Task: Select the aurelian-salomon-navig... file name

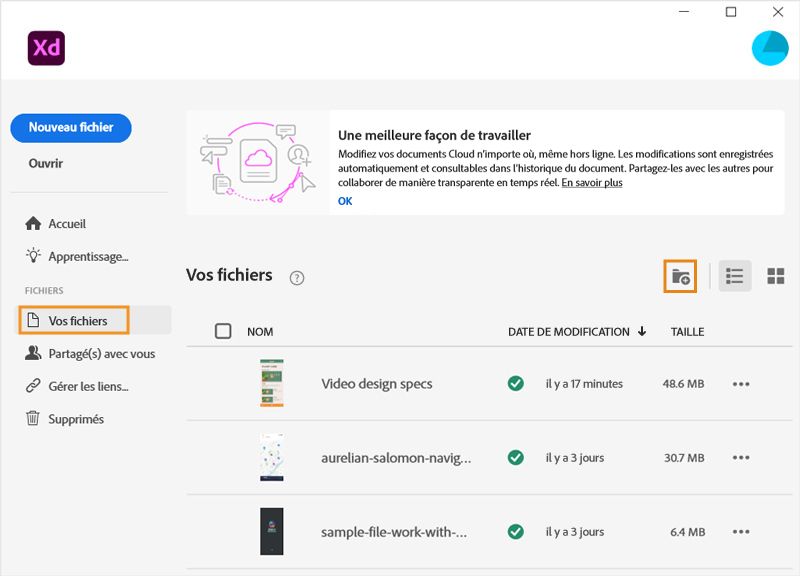Action: click(x=396, y=458)
